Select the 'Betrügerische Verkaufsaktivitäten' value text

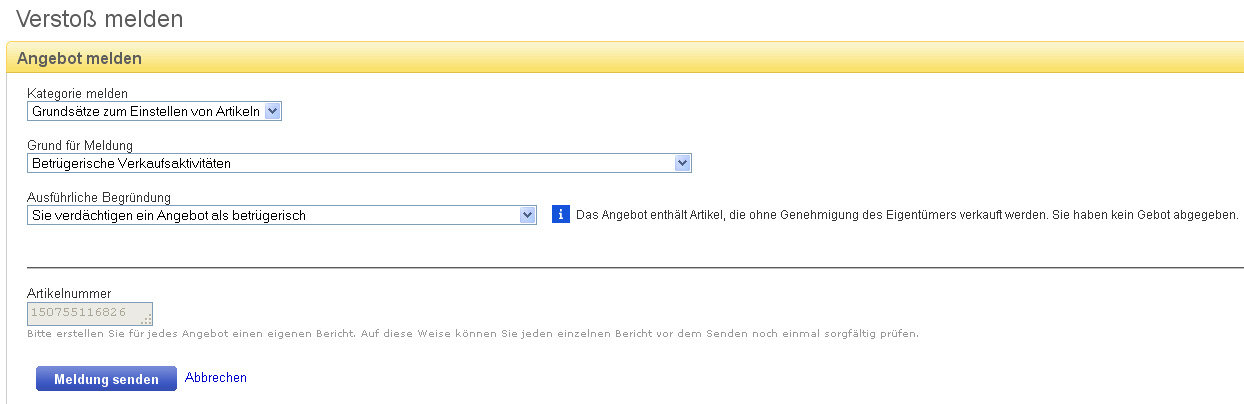pos(132,163)
